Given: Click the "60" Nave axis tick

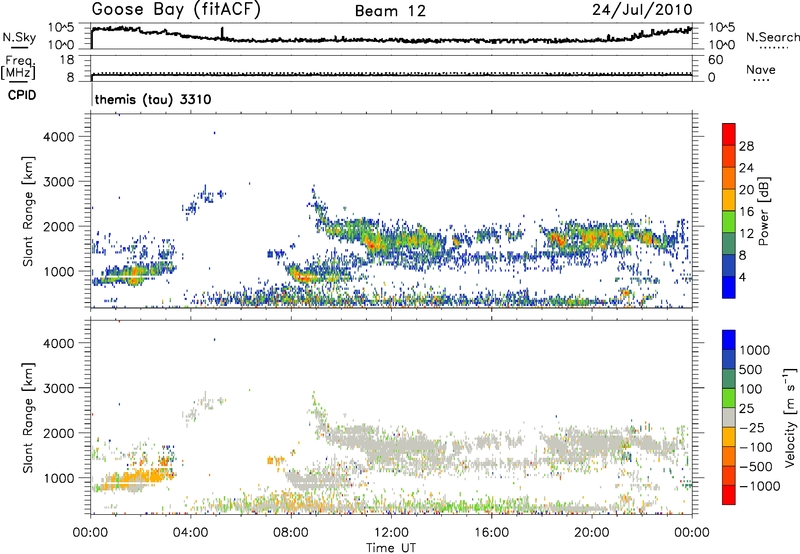Looking at the screenshot, I should click(715, 60).
